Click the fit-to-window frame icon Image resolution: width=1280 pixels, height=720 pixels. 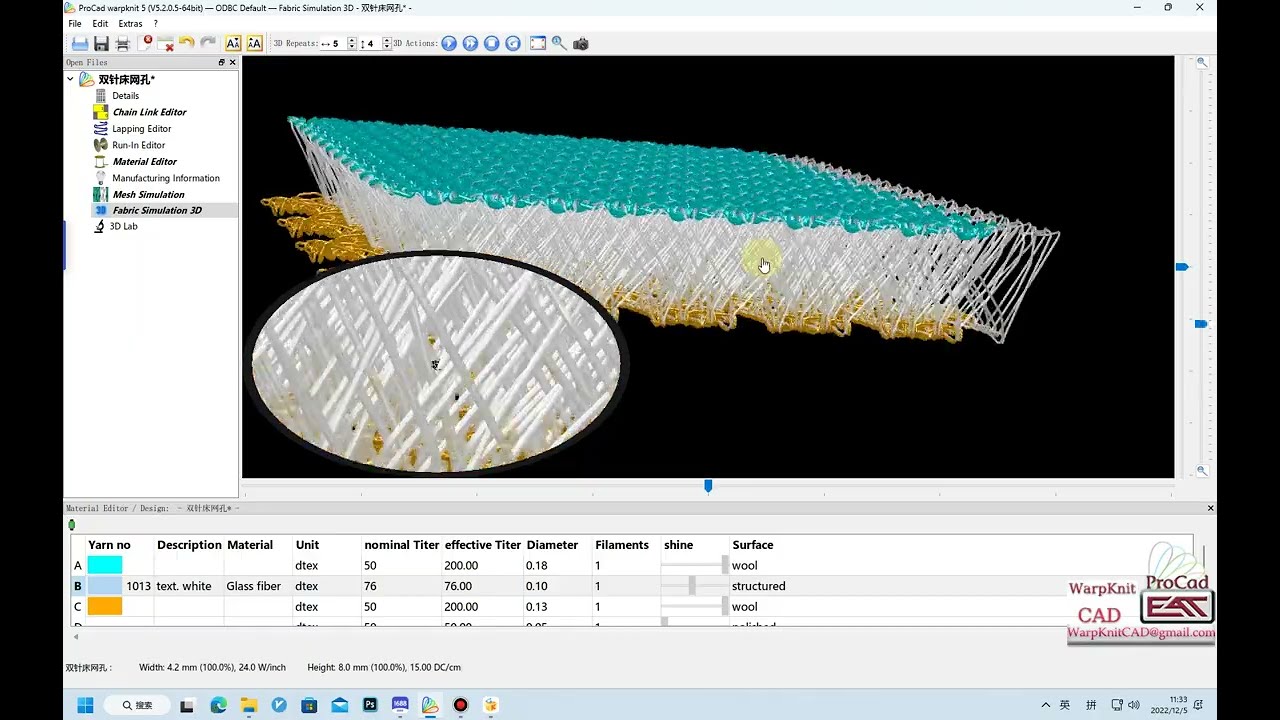538,43
